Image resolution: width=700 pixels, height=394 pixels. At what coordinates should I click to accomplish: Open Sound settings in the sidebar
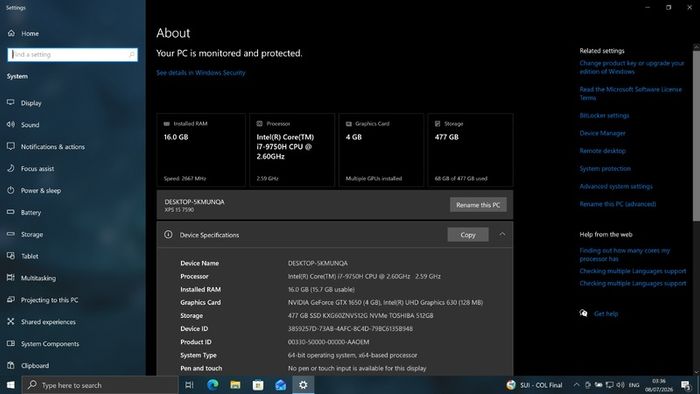pyautogui.click(x=23, y=125)
